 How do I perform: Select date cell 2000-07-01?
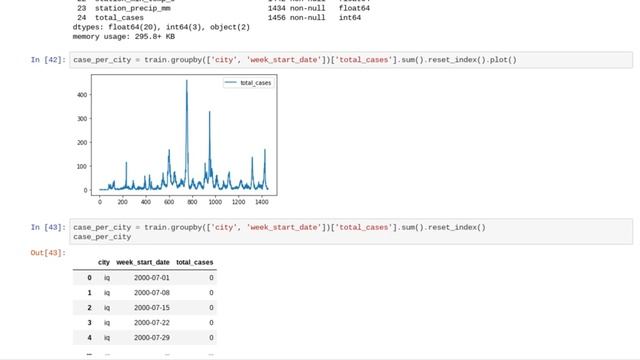coord(151,278)
